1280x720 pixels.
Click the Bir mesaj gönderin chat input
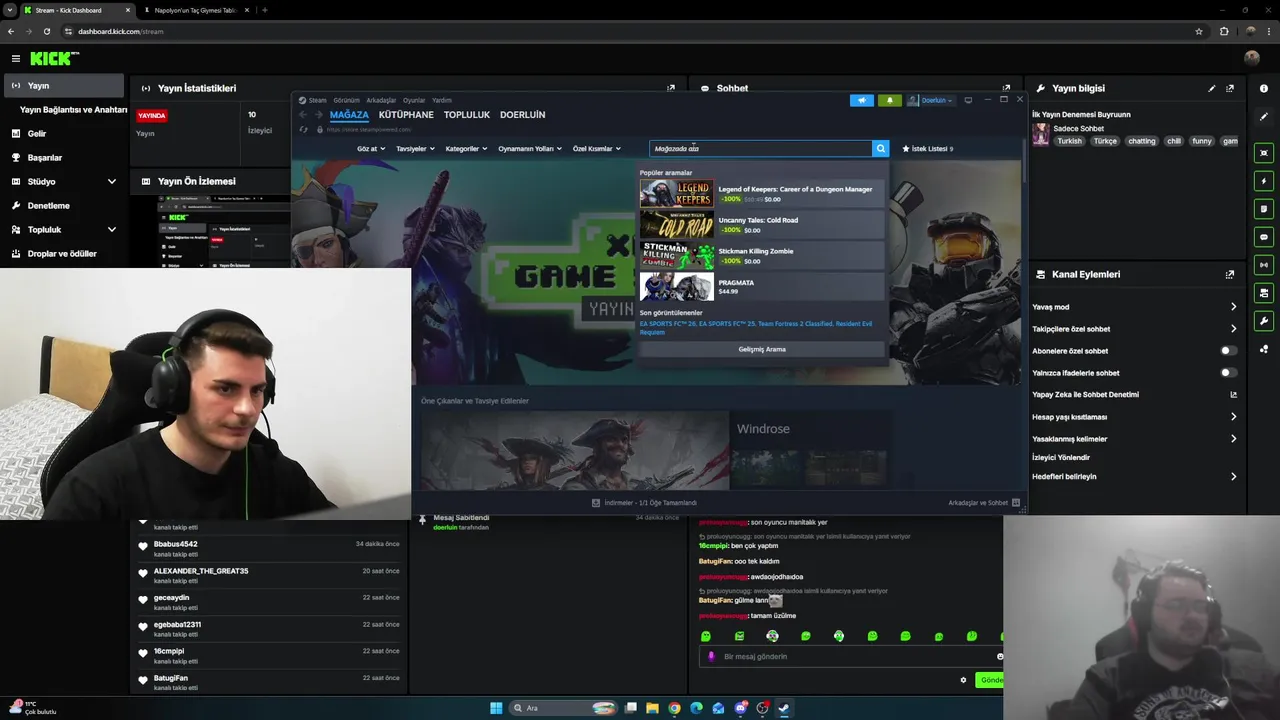coord(850,657)
